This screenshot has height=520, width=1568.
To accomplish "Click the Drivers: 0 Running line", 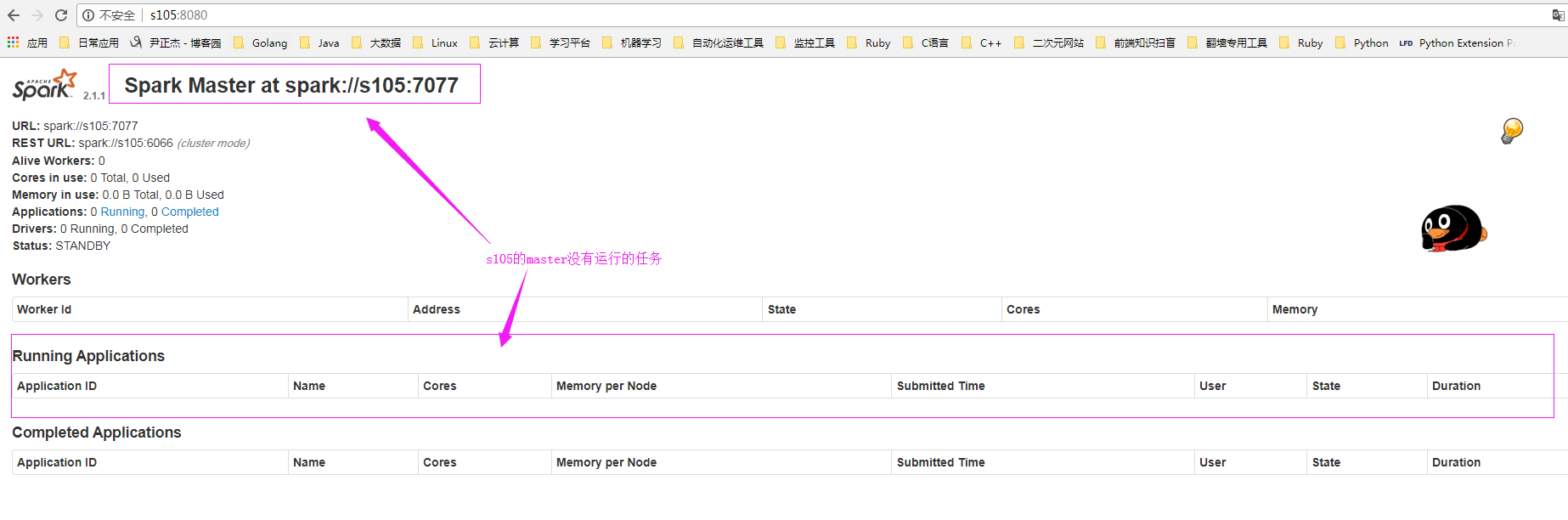I will (100, 229).
